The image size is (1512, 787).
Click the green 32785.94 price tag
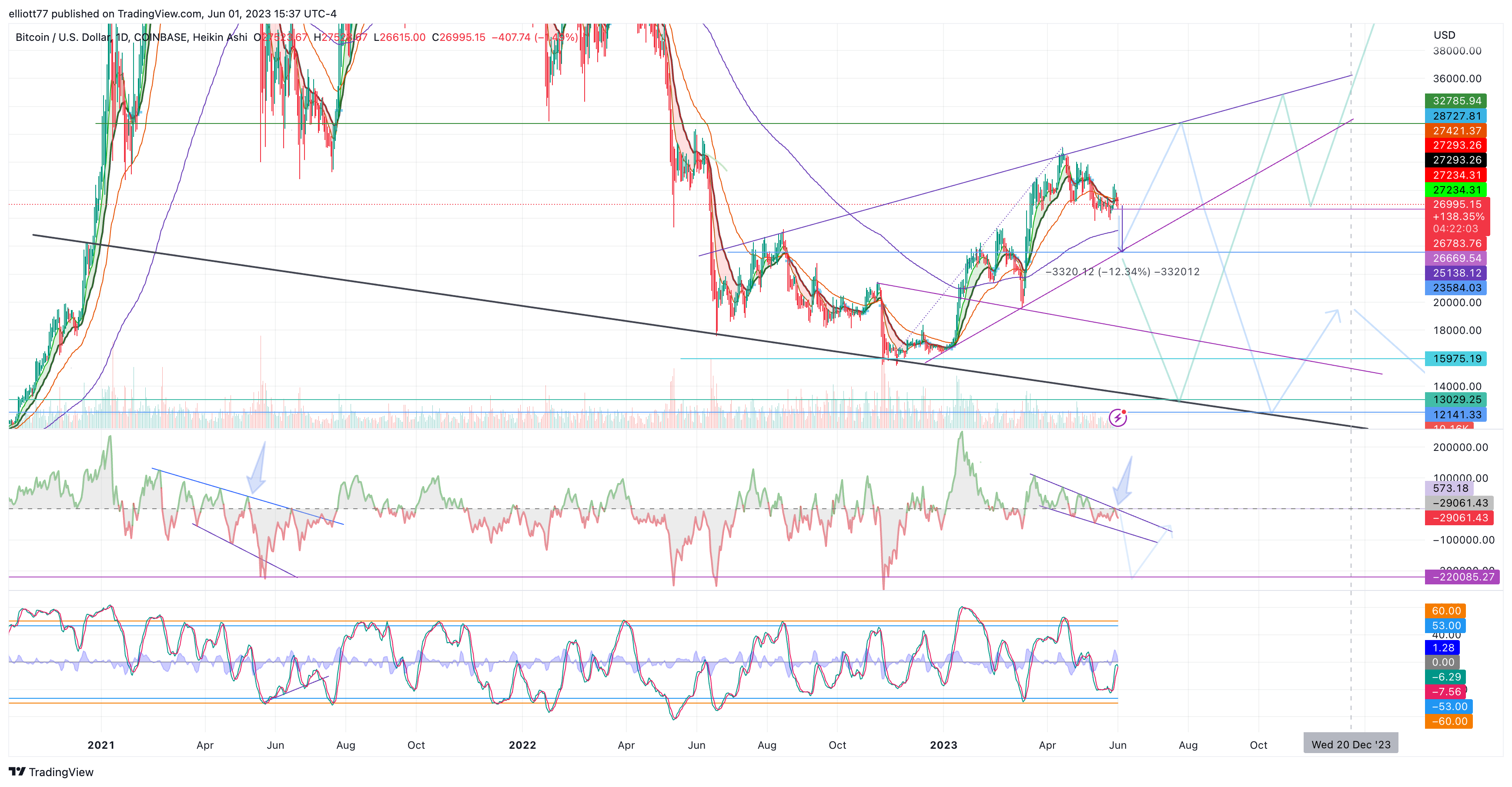click(1455, 101)
